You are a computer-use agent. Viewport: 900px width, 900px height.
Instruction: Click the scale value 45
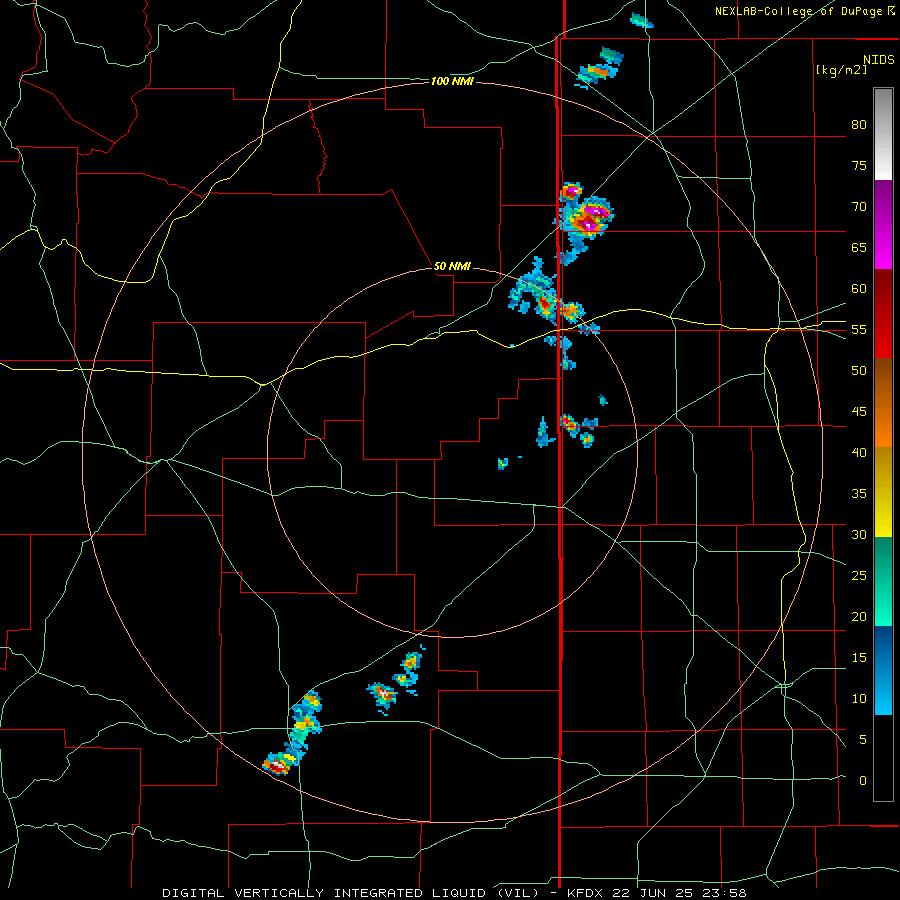[859, 412]
